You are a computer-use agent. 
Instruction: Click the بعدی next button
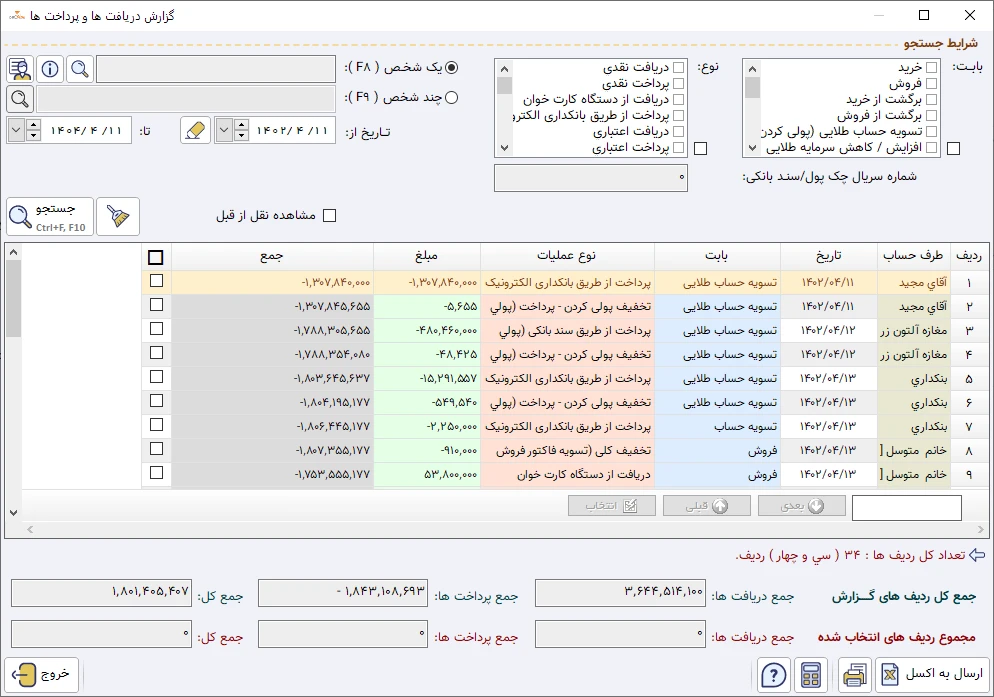click(802, 505)
